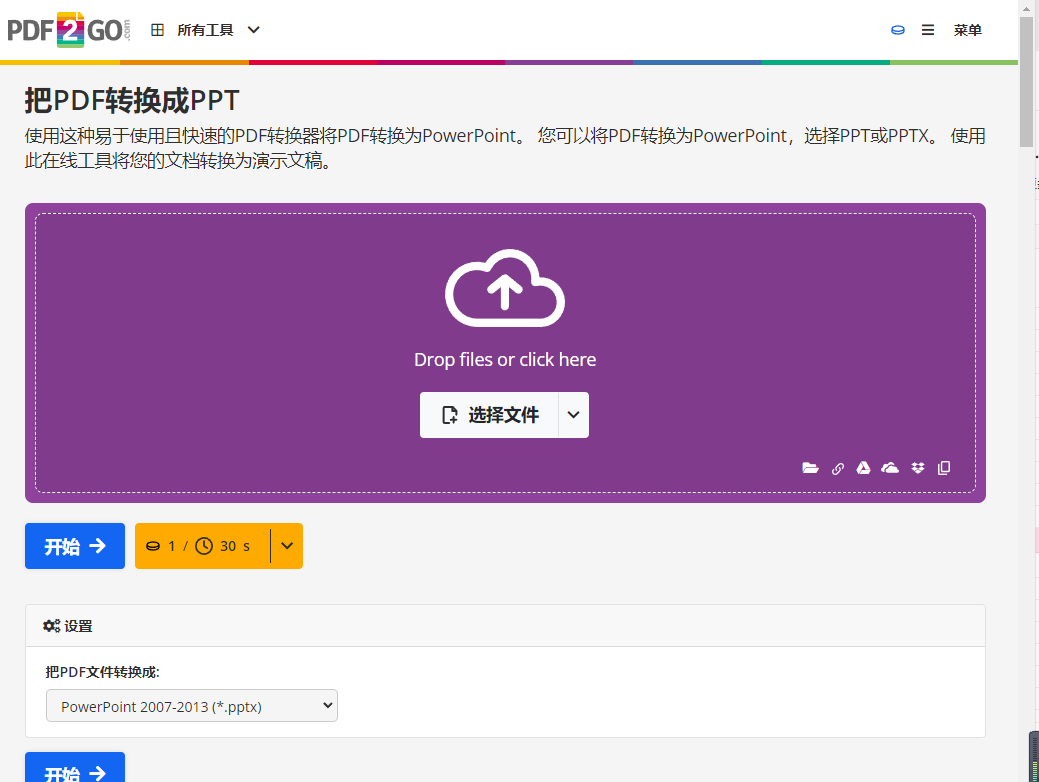
Task: Click the 把PDF转换成PPT heading
Action: (x=132, y=101)
